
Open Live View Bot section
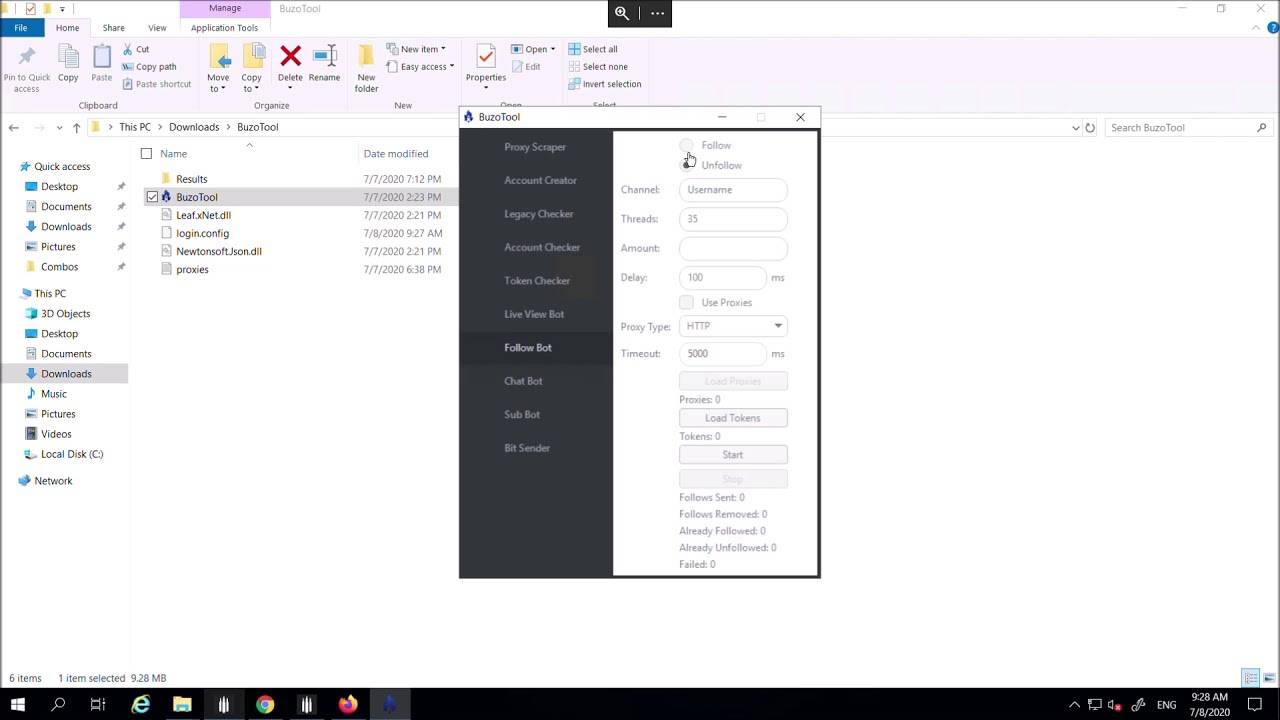[534, 314]
